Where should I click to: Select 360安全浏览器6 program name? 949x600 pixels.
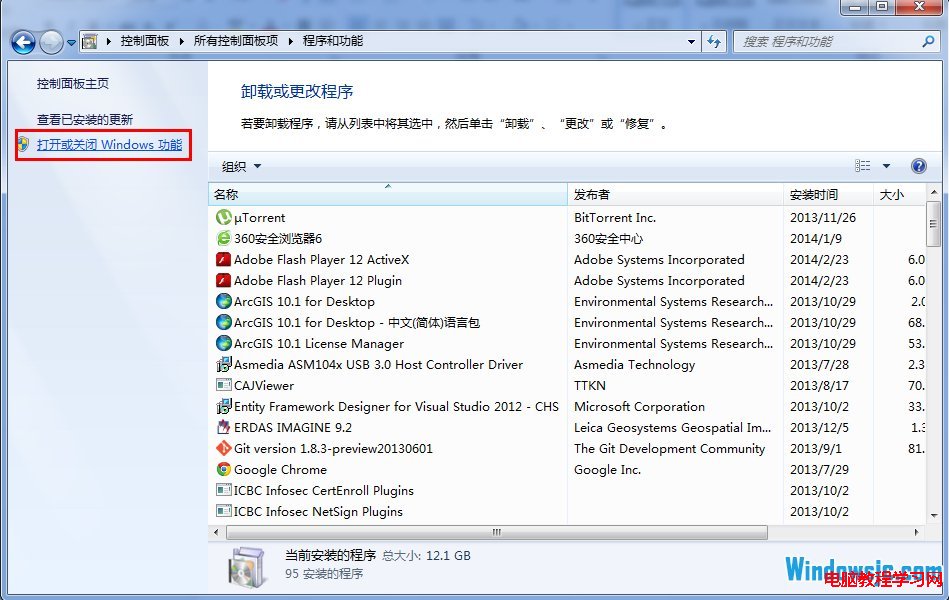(278, 239)
